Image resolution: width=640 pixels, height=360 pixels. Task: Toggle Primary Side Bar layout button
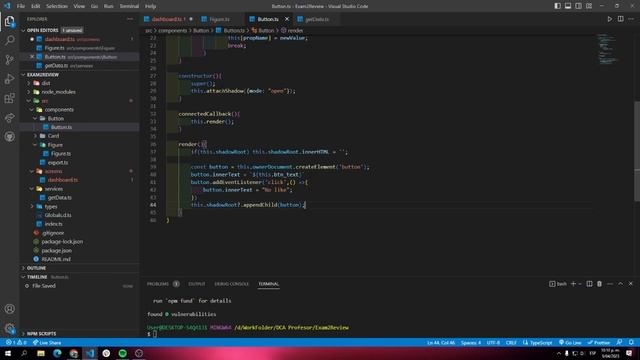pos(558,6)
